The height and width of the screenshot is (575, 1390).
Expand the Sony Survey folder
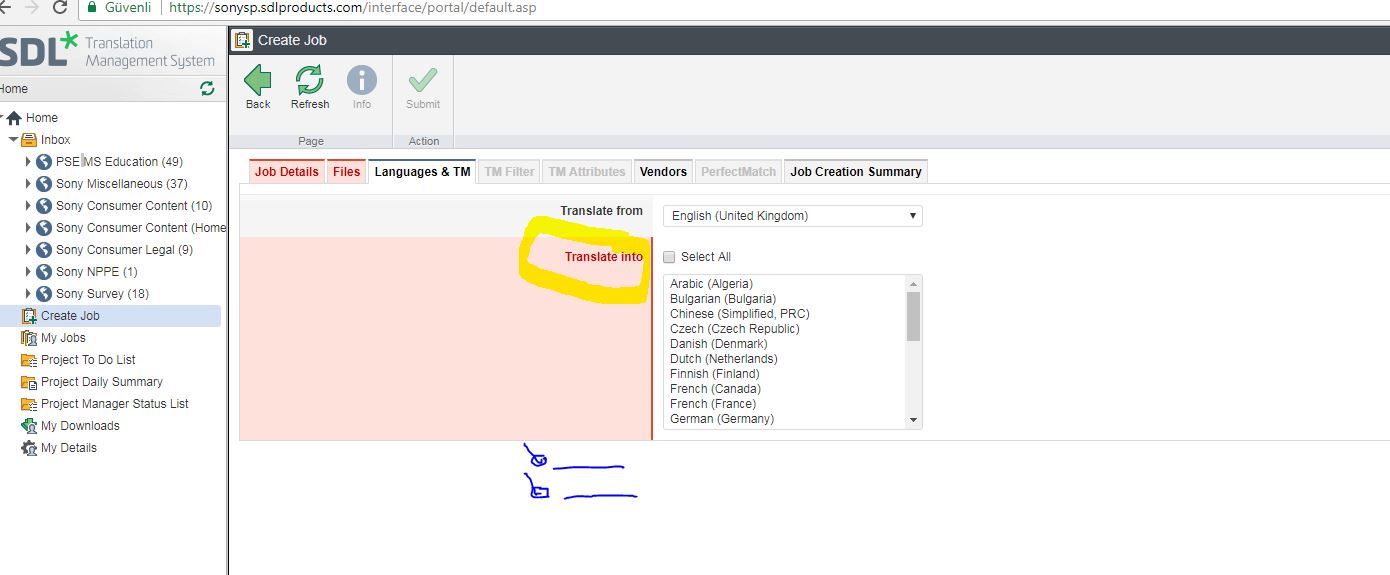click(x=28, y=294)
